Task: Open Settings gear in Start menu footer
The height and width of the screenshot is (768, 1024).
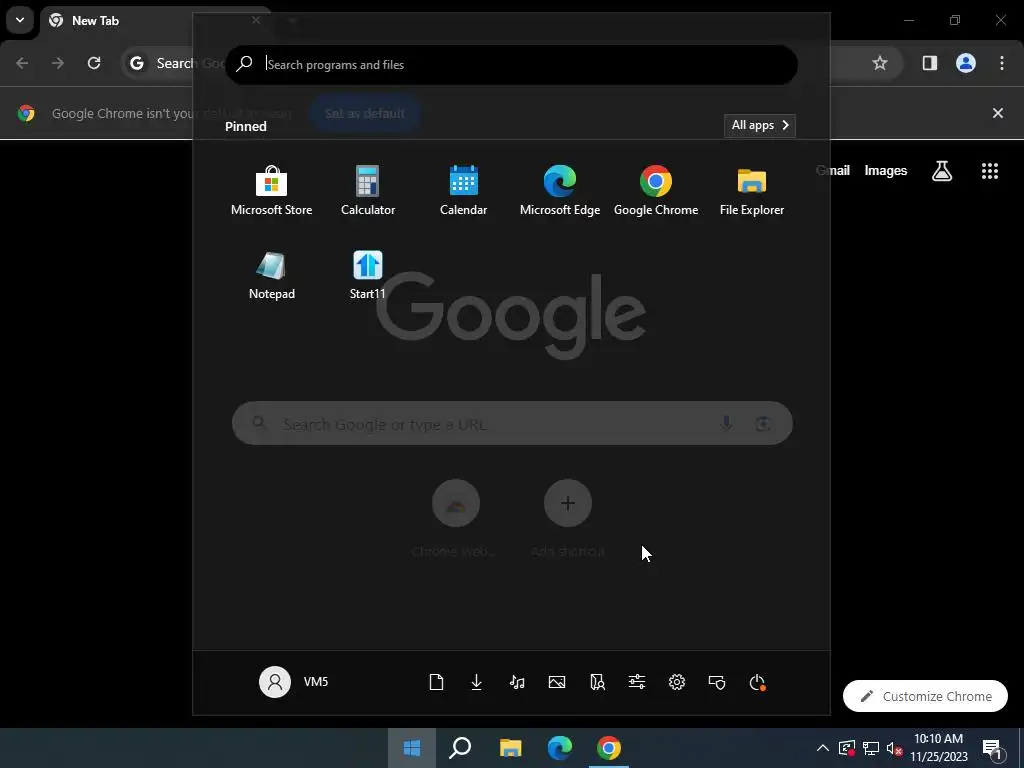Action: 677,682
